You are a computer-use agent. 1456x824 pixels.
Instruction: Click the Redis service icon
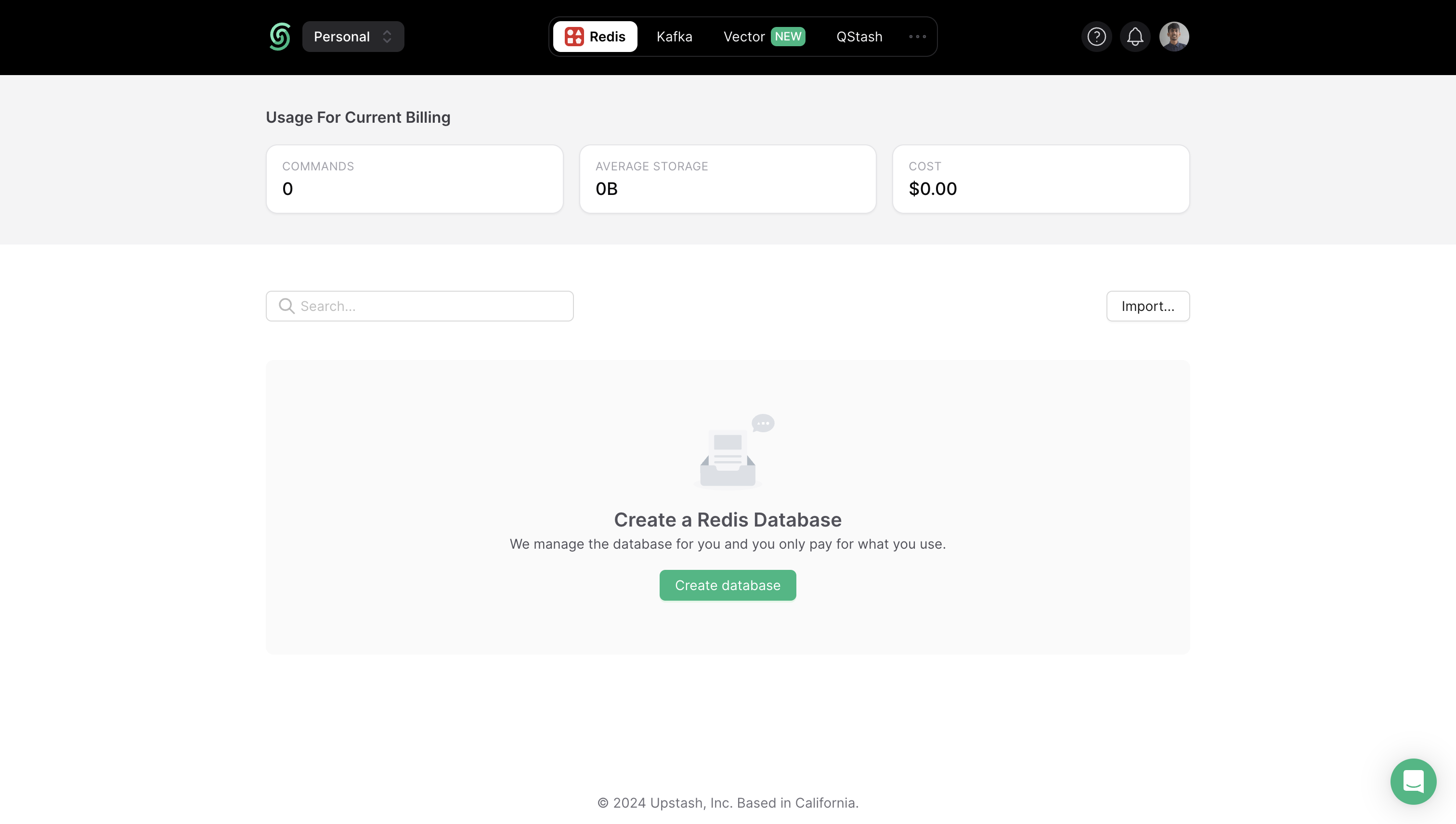point(574,36)
